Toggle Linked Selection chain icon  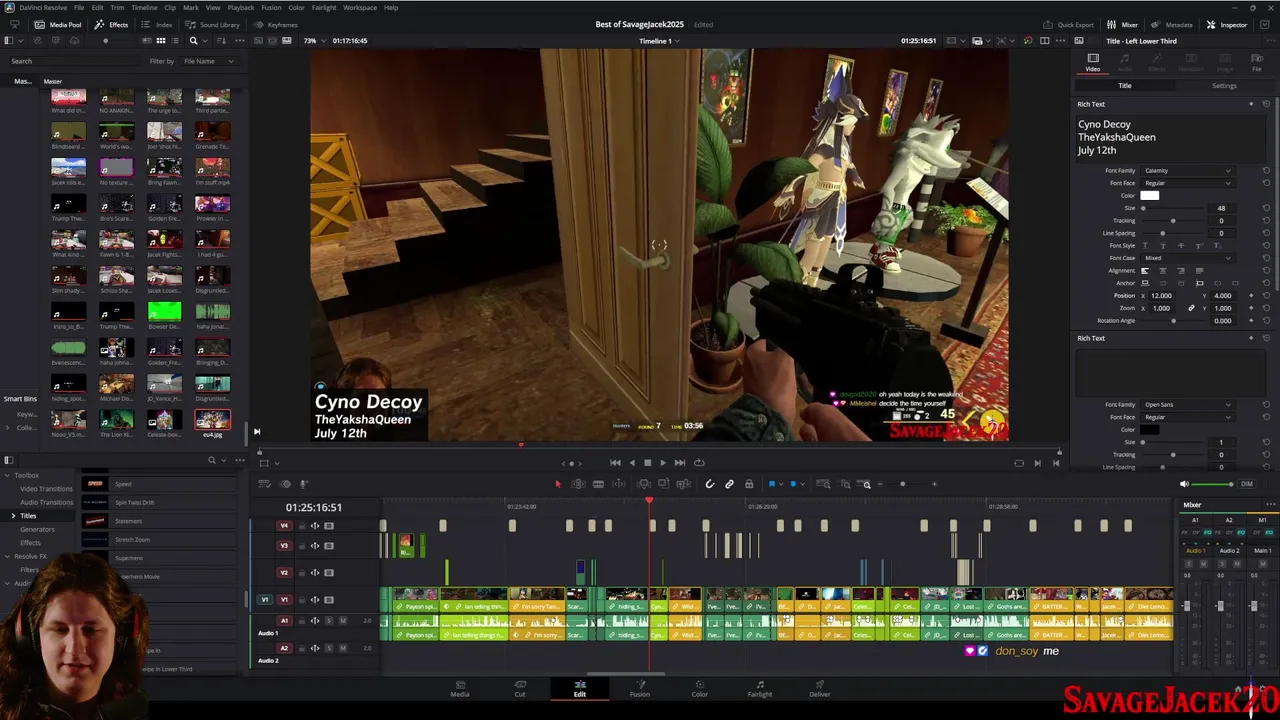729,484
